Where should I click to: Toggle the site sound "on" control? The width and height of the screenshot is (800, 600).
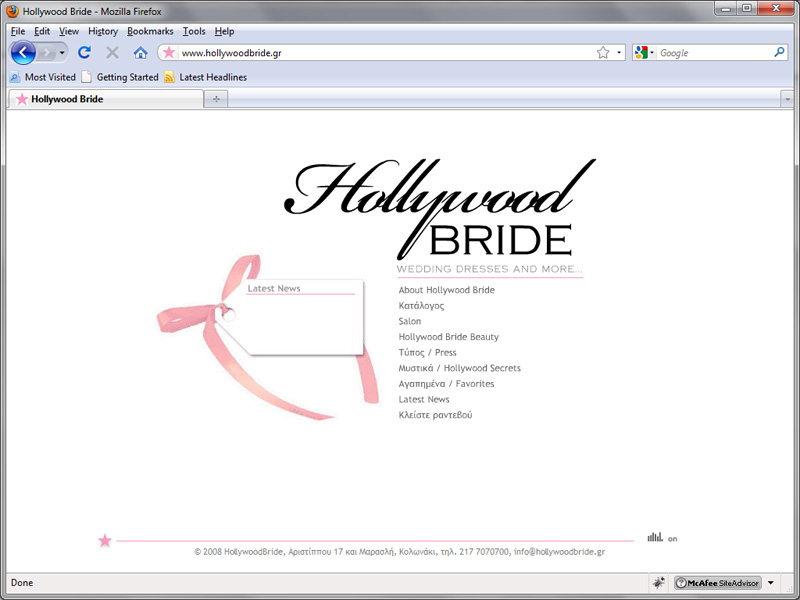point(672,538)
